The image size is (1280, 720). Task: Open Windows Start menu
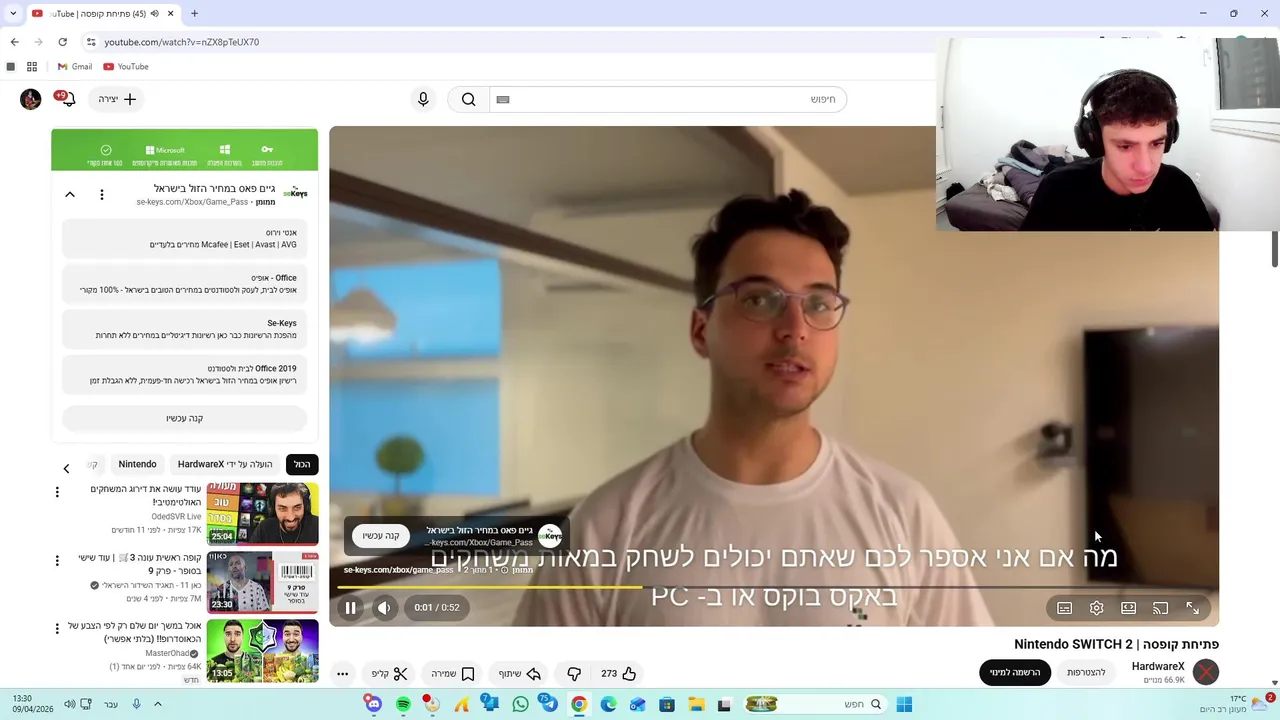click(x=904, y=704)
